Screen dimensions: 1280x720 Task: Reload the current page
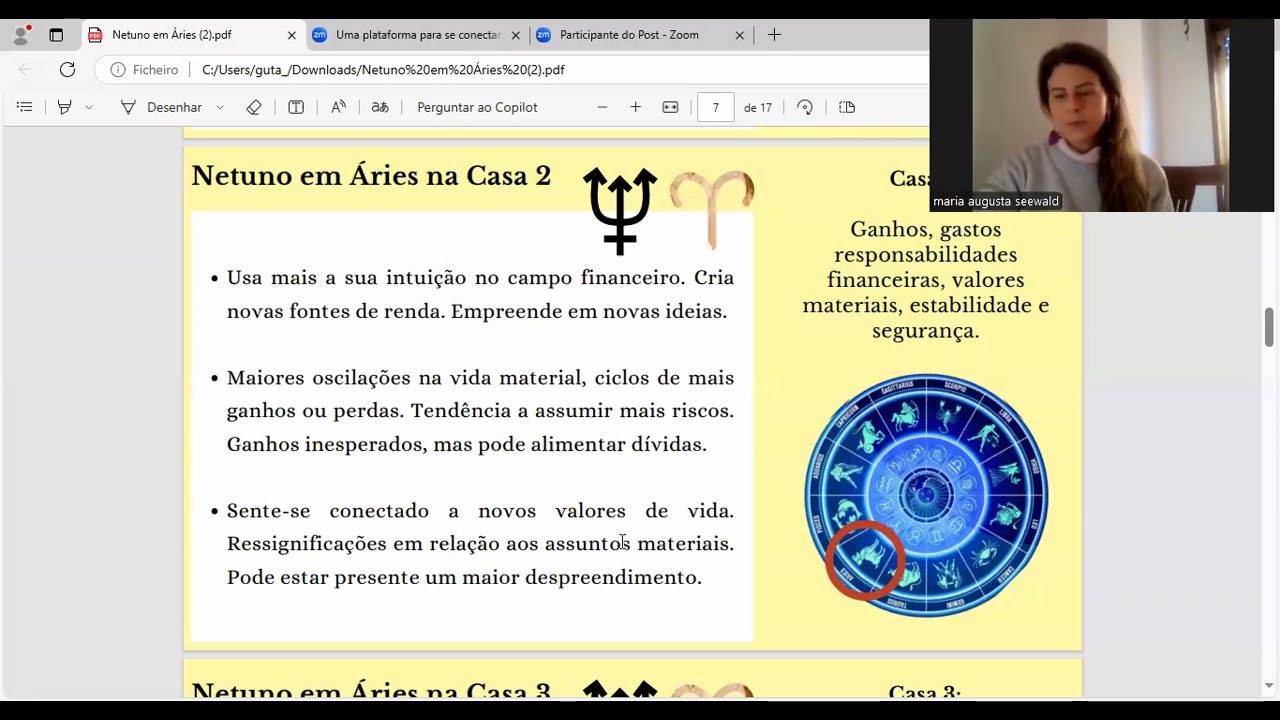tap(67, 70)
